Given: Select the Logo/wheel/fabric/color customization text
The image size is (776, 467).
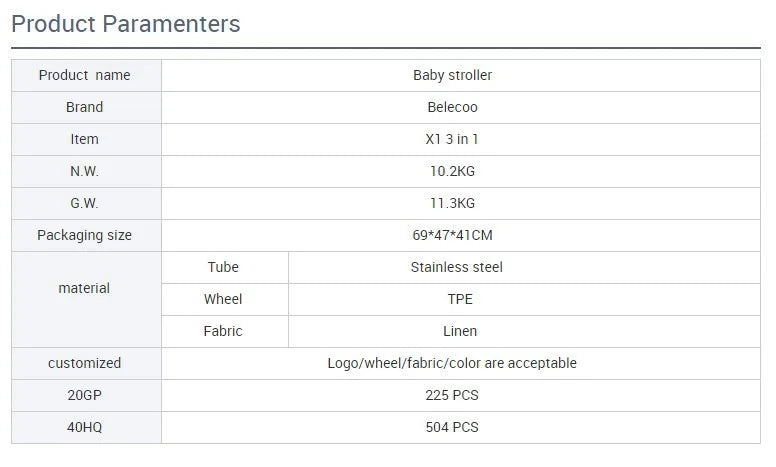Looking at the screenshot, I should click(x=452, y=363).
